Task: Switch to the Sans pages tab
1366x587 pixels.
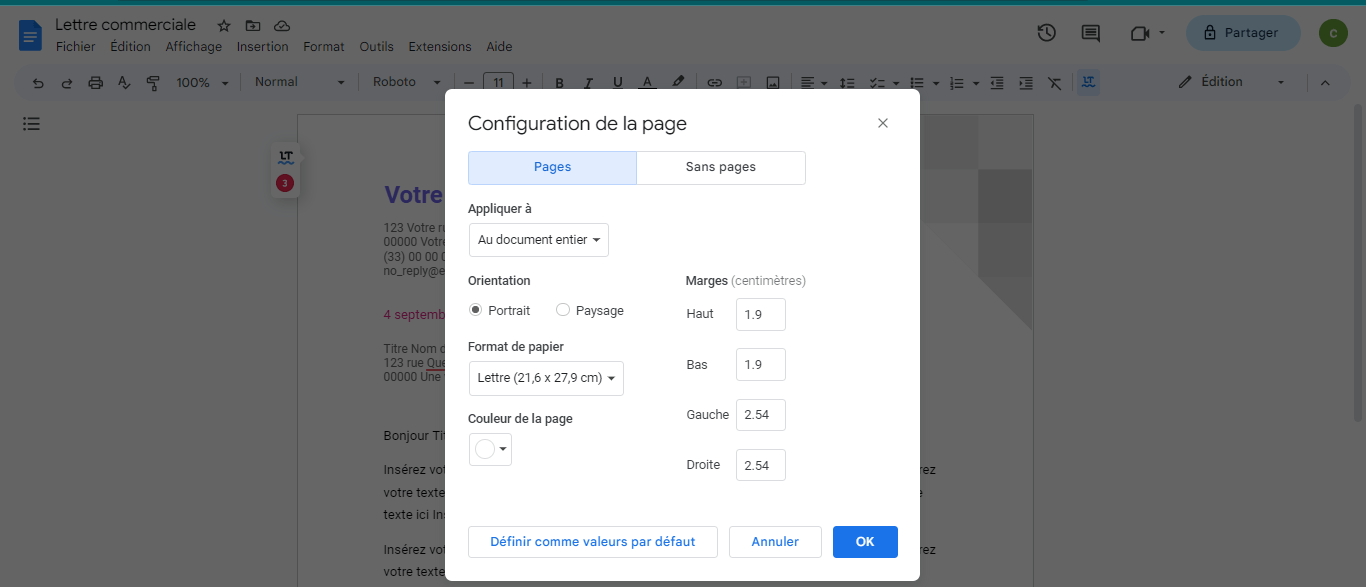Action: (720, 167)
